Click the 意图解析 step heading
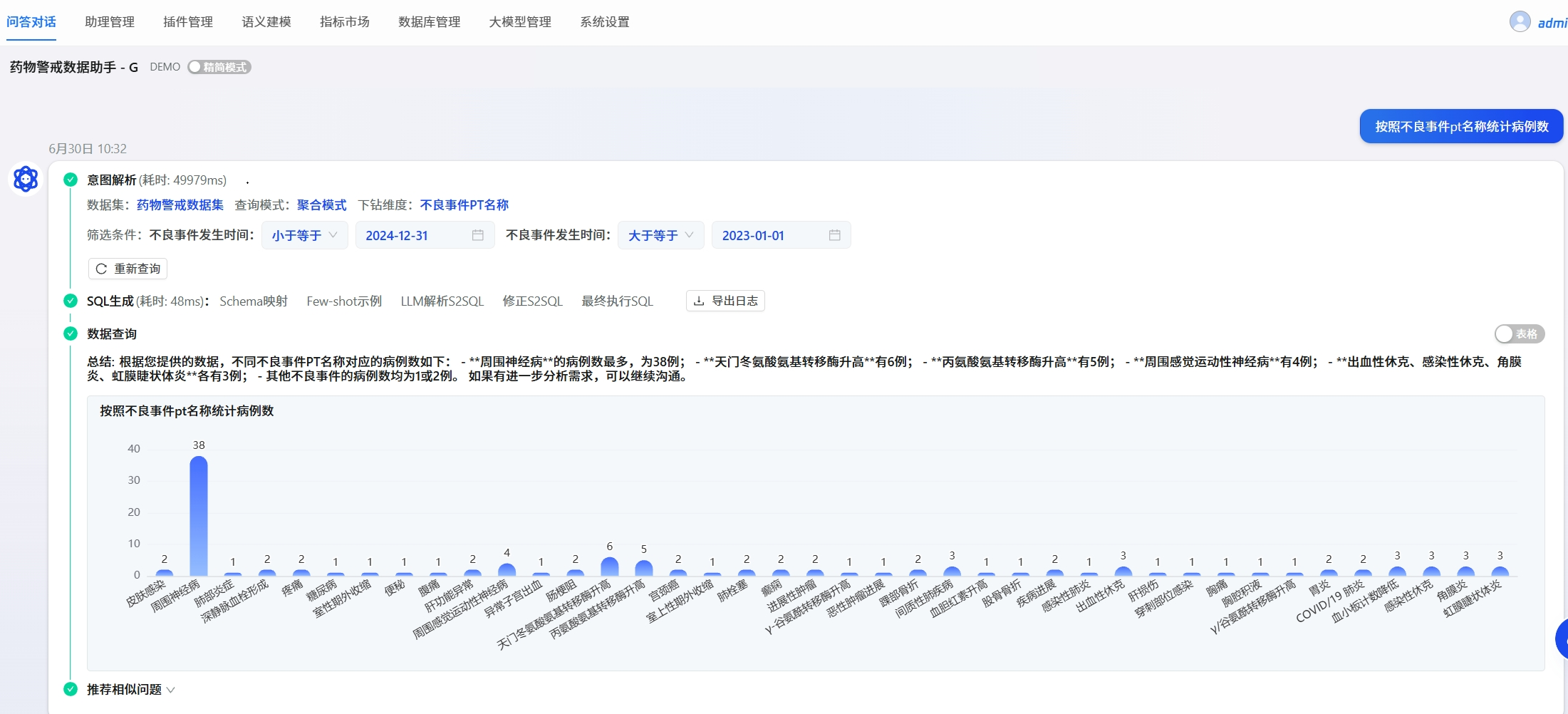Screen dimensions: 1568x714 111,180
